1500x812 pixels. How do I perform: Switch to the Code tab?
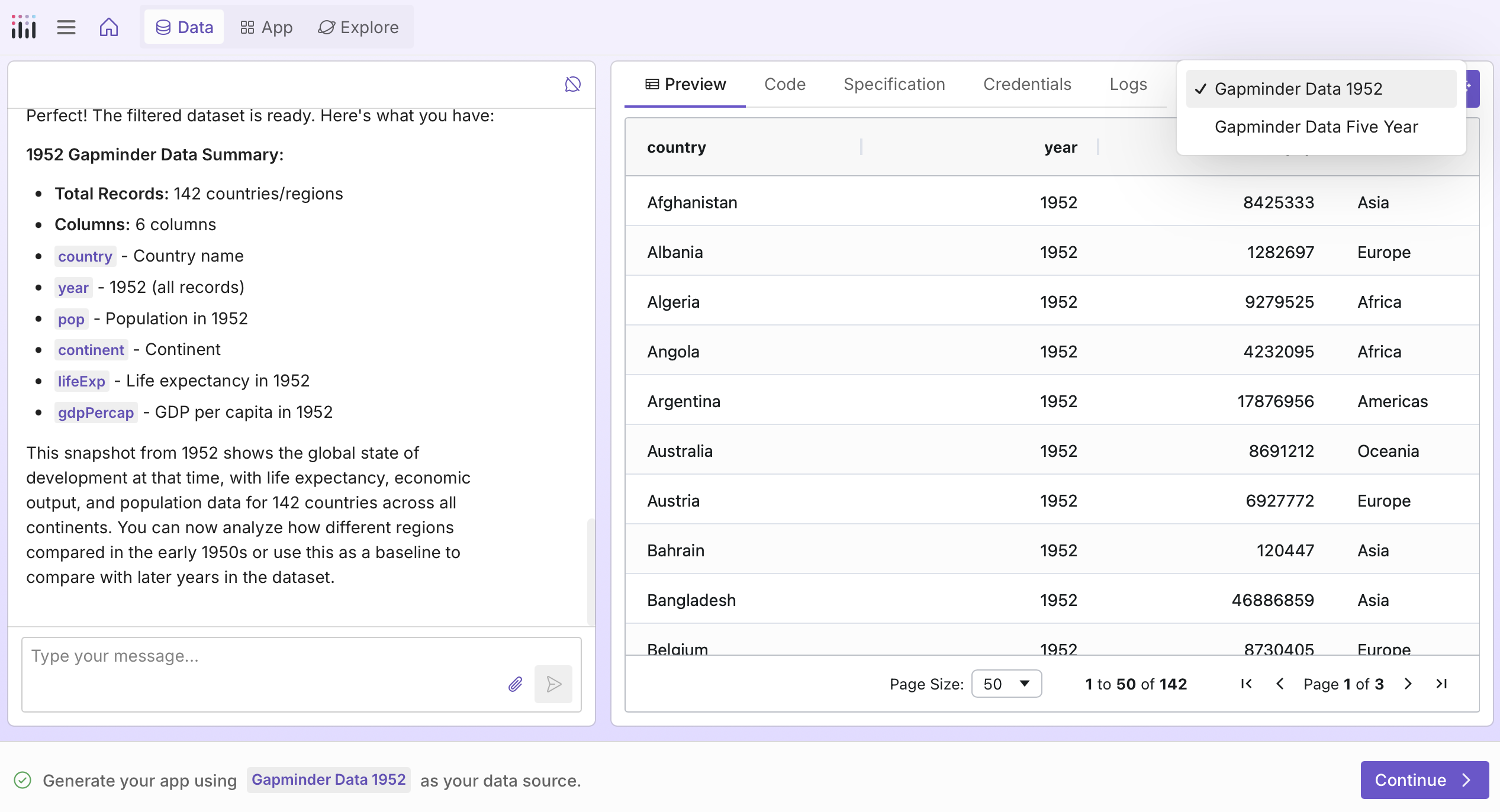785,84
